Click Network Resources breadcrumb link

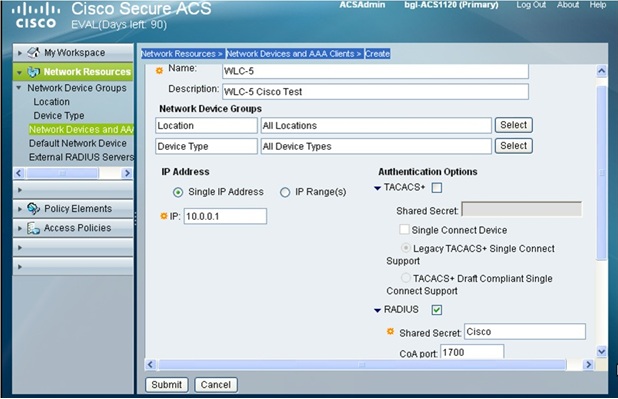(x=182, y=54)
